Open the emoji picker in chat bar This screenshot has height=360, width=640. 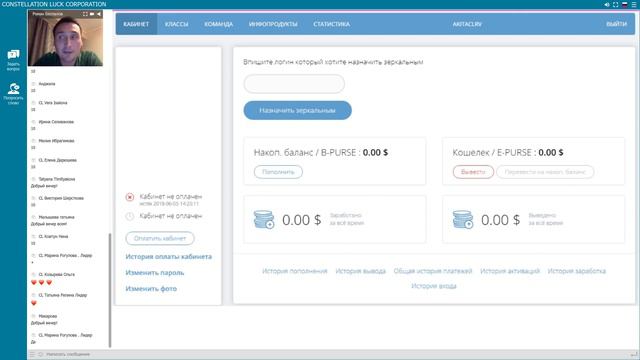click(40, 354)
